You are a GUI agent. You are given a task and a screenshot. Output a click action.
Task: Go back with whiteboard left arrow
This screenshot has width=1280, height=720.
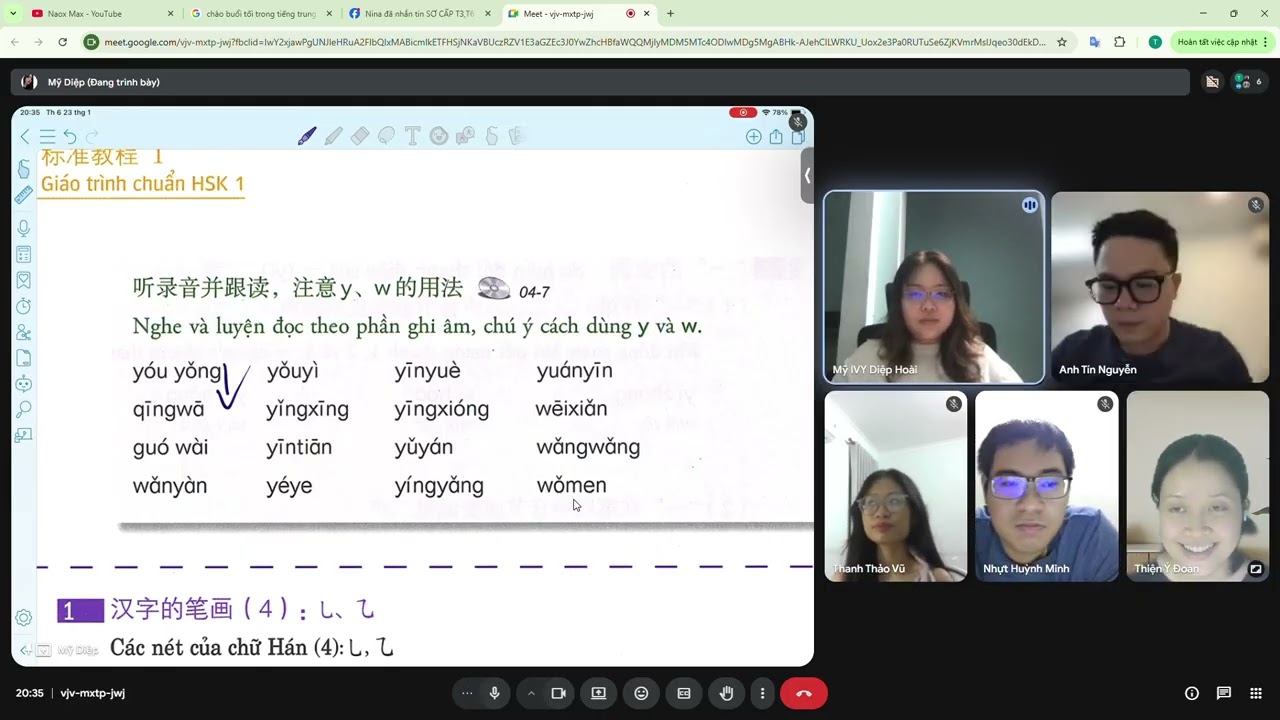(25, 137)
